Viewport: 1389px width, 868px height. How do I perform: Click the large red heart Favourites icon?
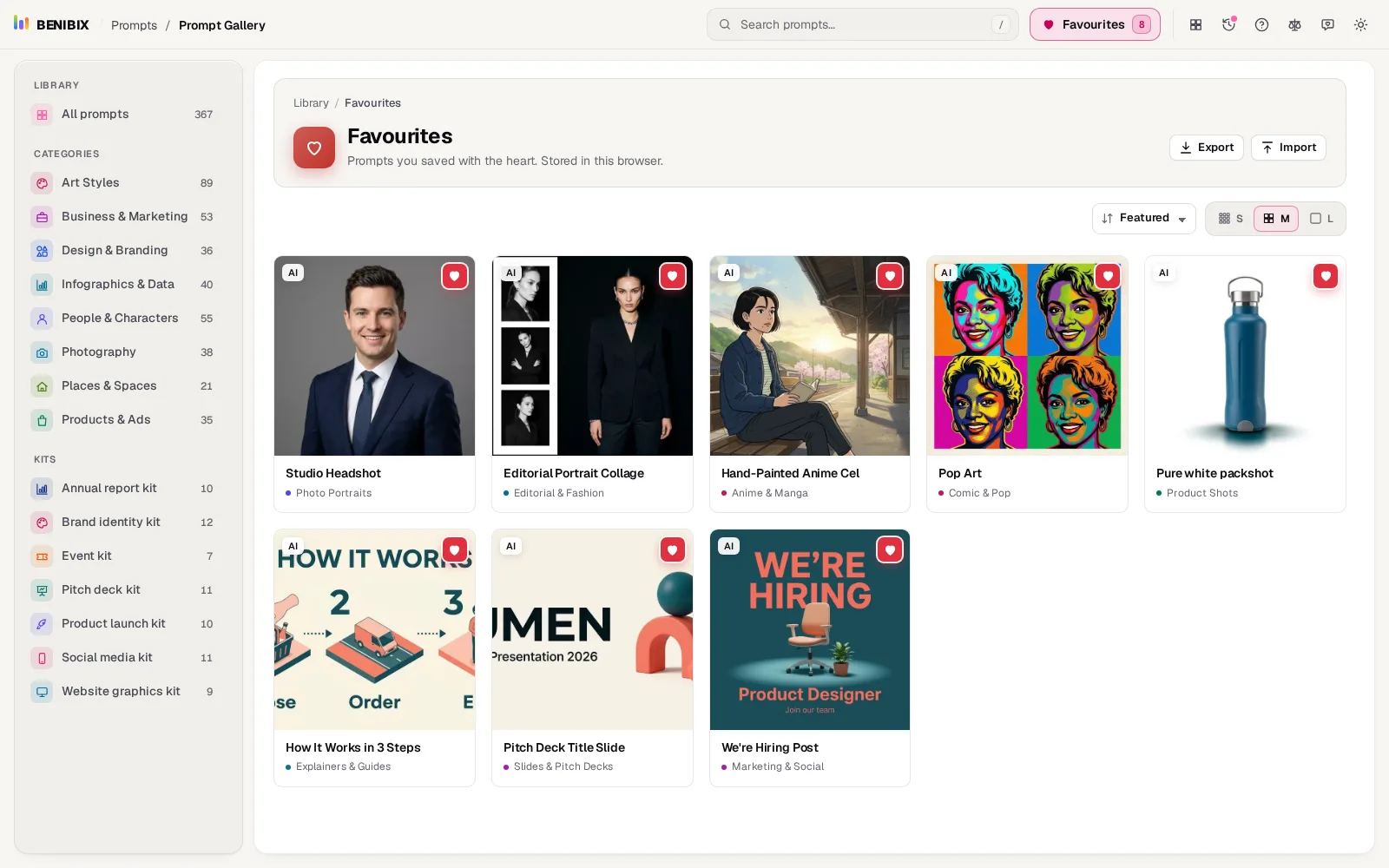click(x=314, y=148)
